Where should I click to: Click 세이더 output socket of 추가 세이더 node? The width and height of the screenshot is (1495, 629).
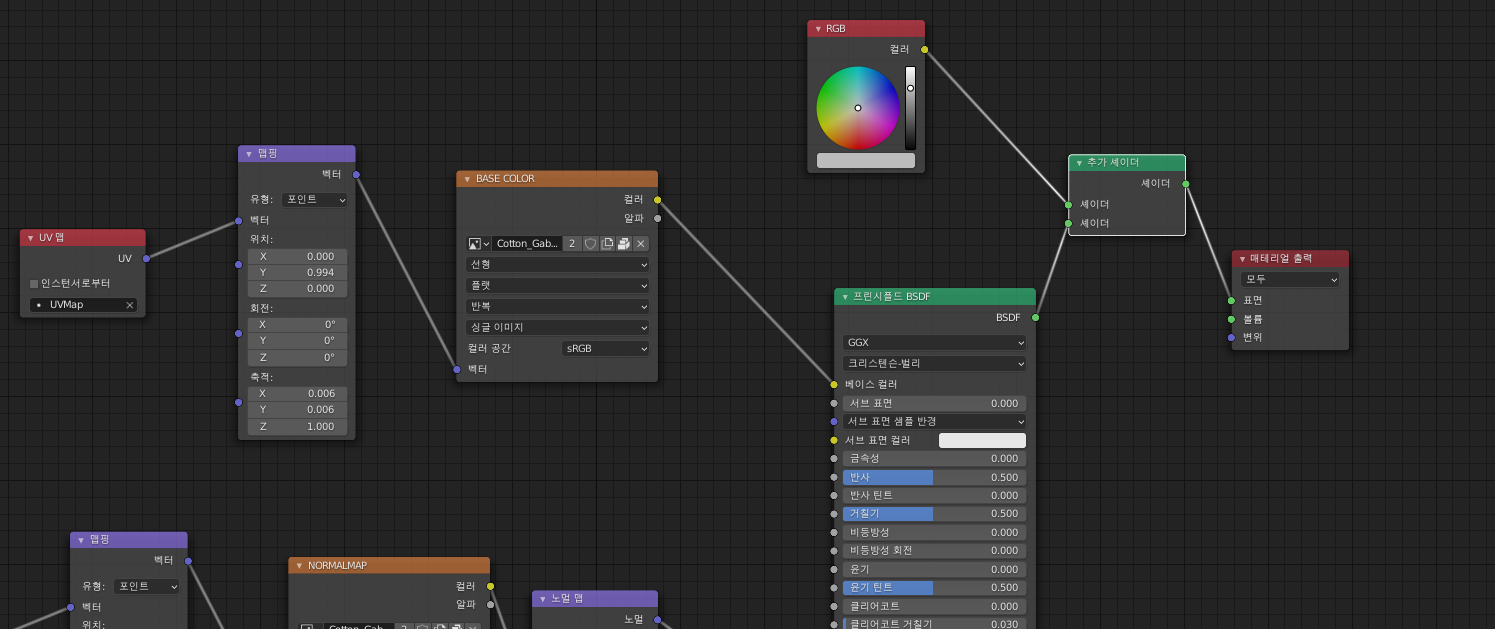1186,184
